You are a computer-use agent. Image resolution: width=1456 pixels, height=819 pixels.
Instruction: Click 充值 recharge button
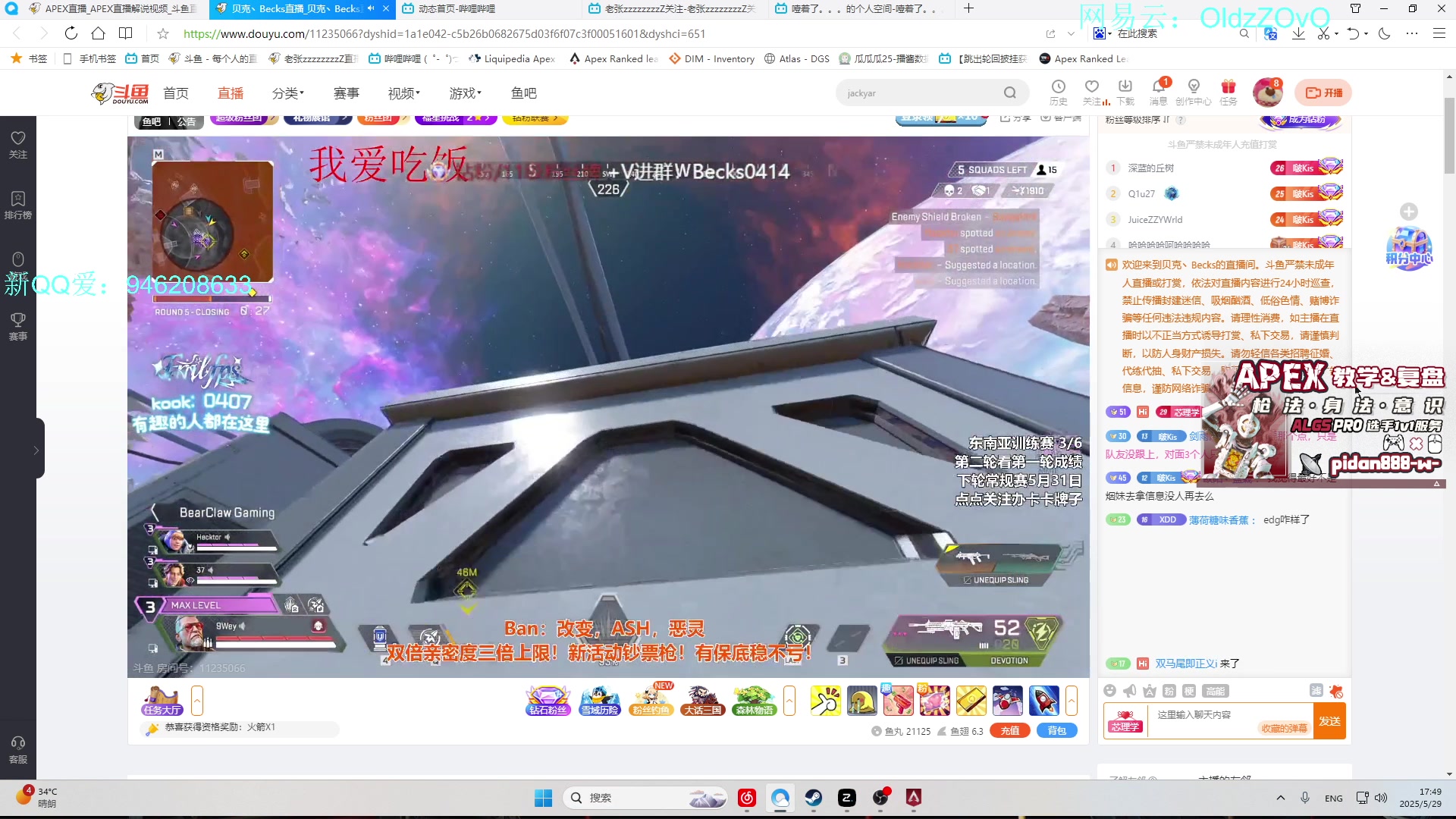point(1010,731)
